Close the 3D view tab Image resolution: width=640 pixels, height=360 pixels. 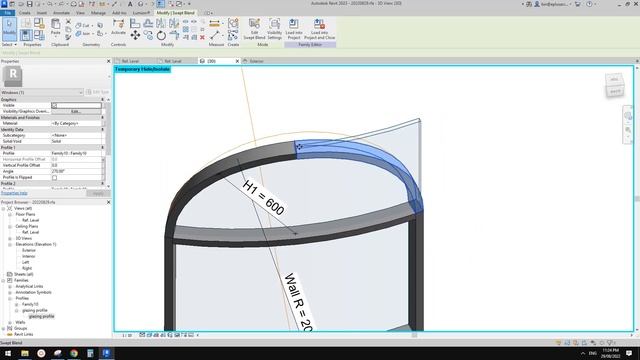click(237, 61)
